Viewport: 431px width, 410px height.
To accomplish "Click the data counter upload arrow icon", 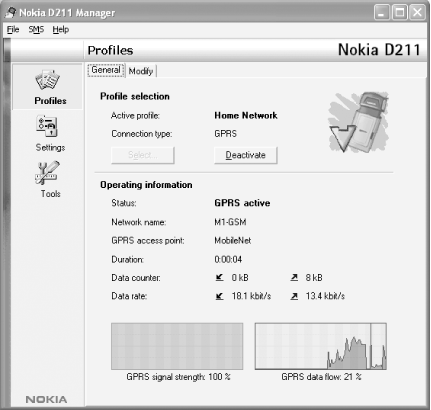I will [294, 277].
